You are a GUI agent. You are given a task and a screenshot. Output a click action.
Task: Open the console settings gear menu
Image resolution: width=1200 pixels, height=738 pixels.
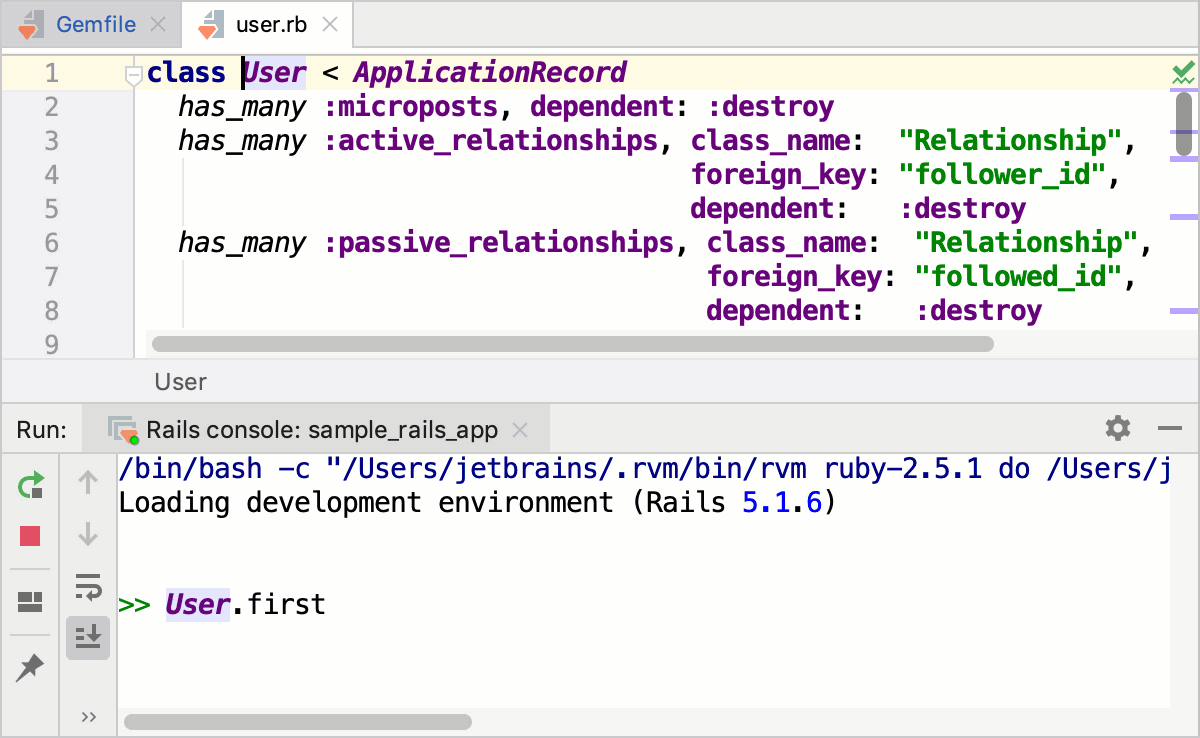(1117, 428)
